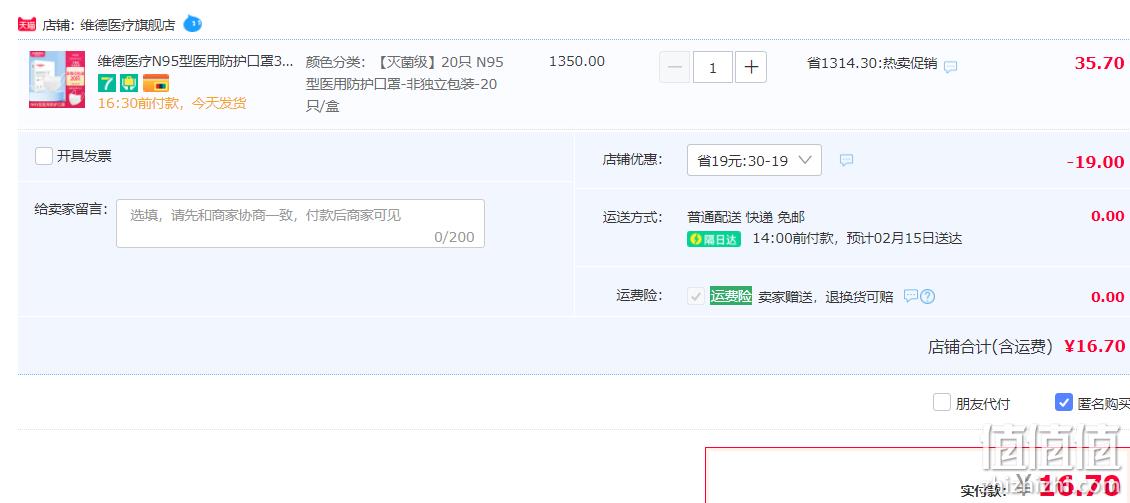
Task: Increase quantity with the plus button
Action: coord(751,67)
